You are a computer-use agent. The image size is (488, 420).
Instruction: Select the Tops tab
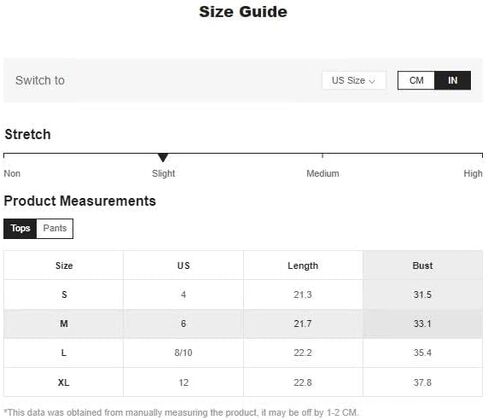[20, 228]
